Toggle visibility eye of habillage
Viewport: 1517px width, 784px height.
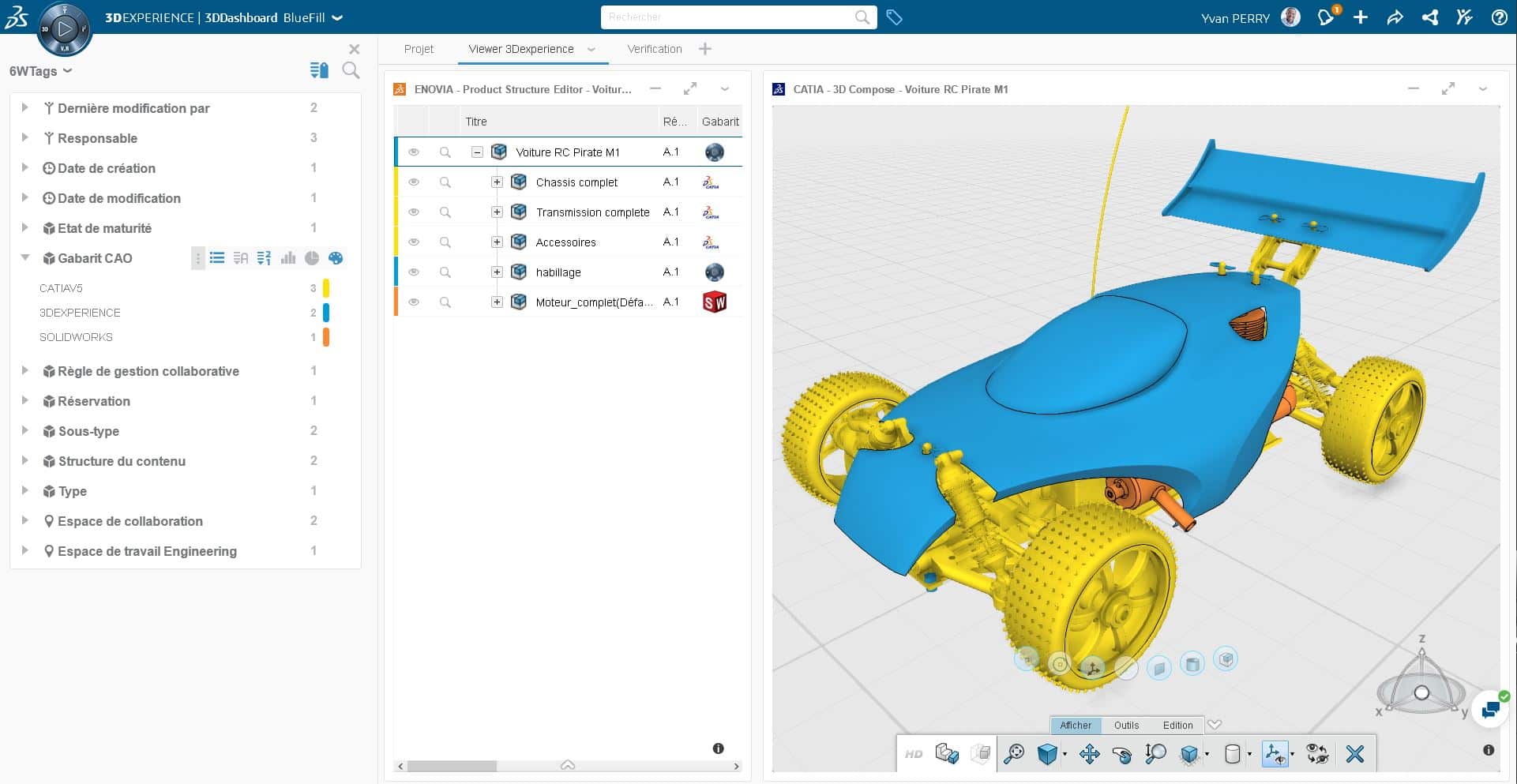[x=414, y=272]
